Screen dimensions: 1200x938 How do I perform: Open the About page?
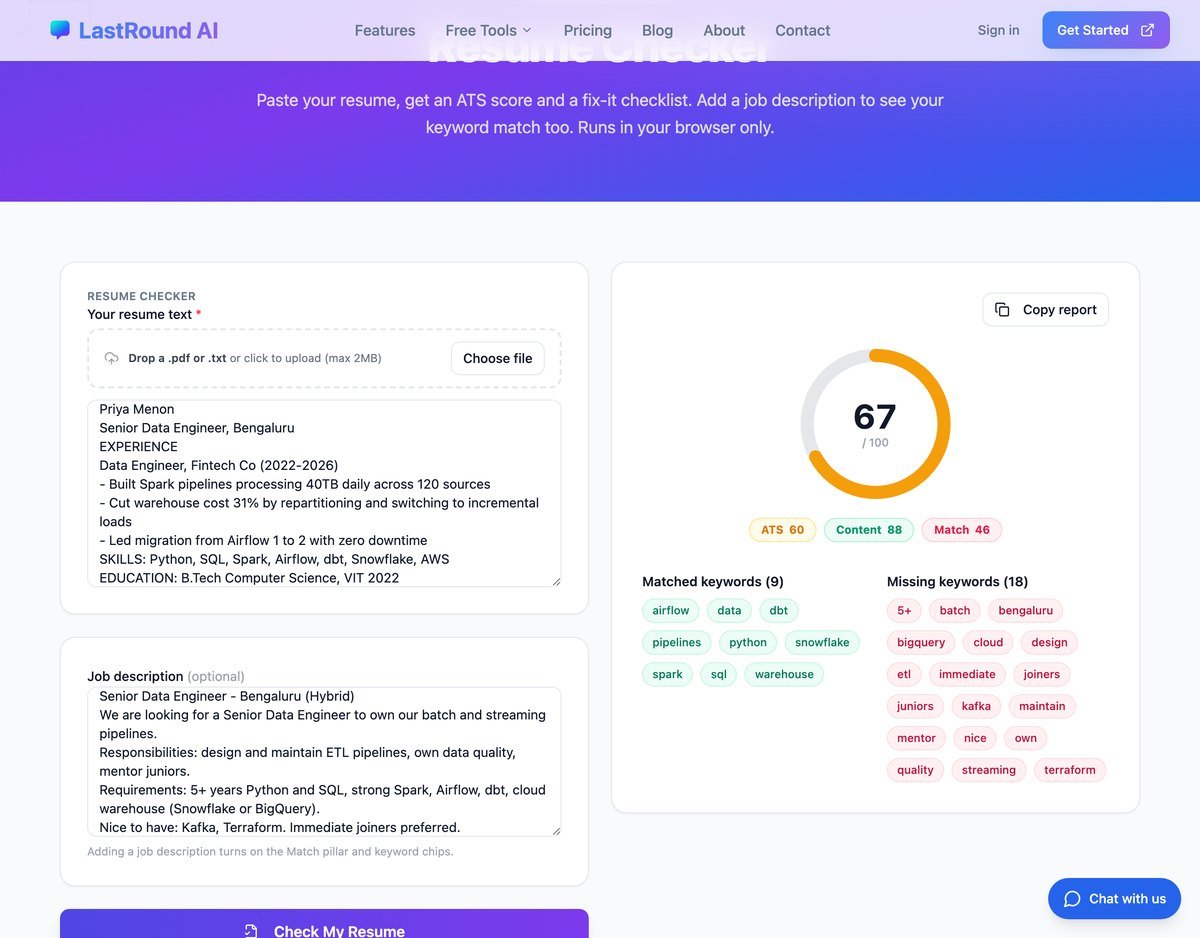click(724, 30)
